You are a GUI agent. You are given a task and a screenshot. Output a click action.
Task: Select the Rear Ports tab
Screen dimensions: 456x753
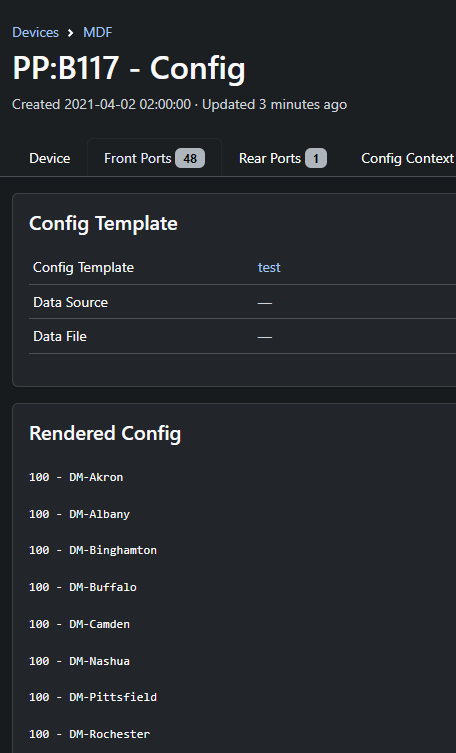point(283,158)
